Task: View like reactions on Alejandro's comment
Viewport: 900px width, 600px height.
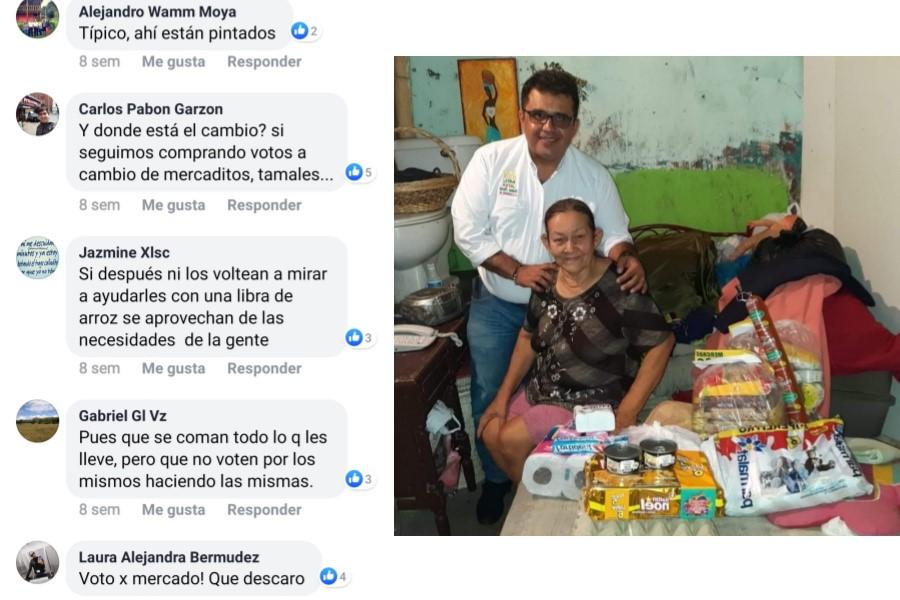Action: [305, 31]
